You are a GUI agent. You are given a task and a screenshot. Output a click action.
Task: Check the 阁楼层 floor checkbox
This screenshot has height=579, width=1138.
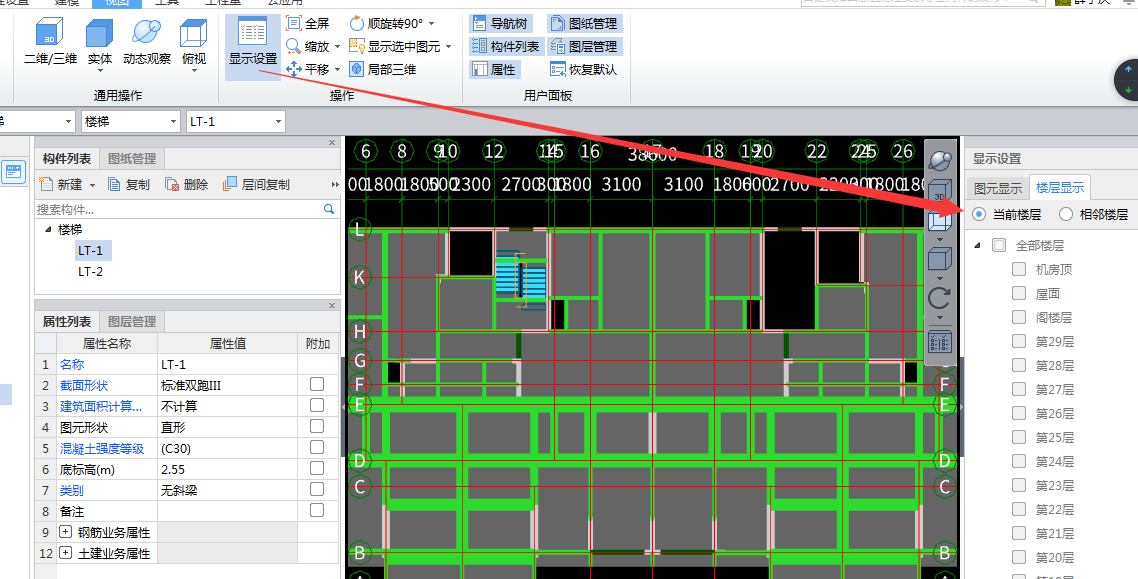click(x=1019, y=317)
